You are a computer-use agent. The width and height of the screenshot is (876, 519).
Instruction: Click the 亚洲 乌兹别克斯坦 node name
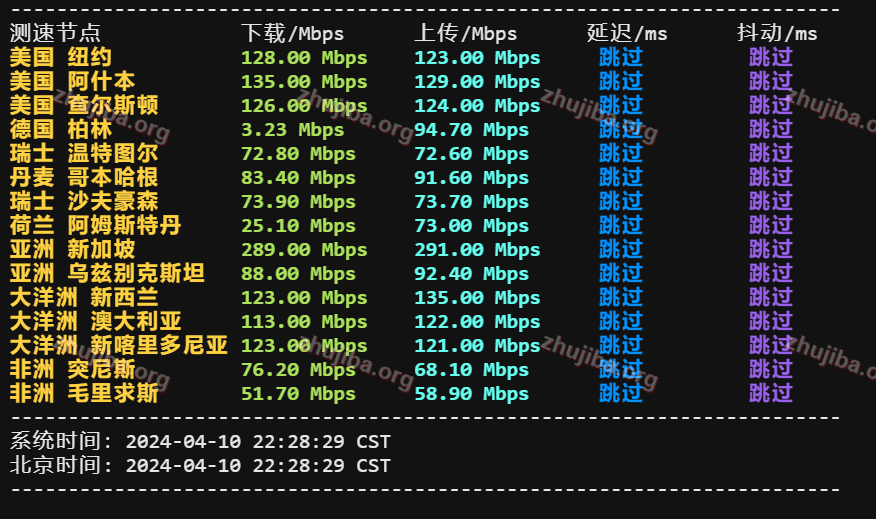pos(107,274)
